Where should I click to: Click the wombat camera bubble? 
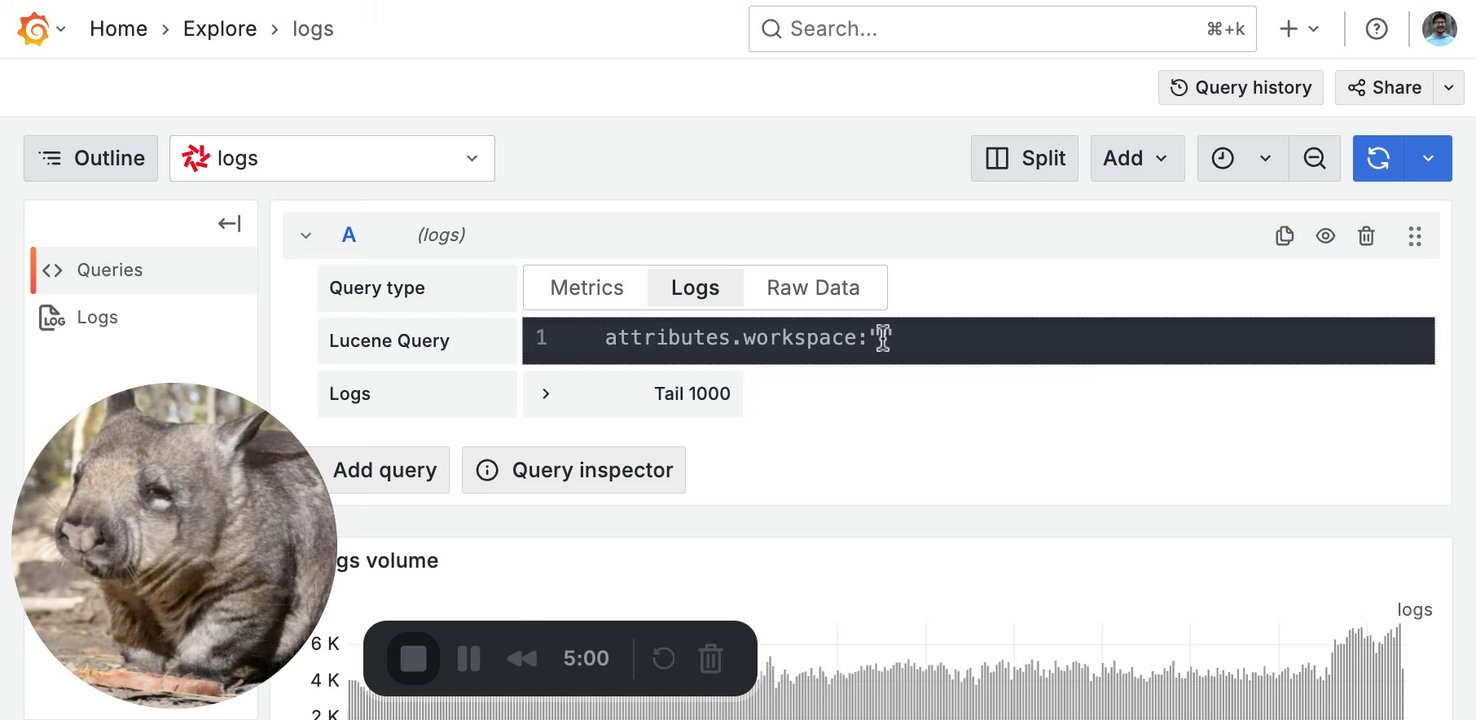coord(174,546)
